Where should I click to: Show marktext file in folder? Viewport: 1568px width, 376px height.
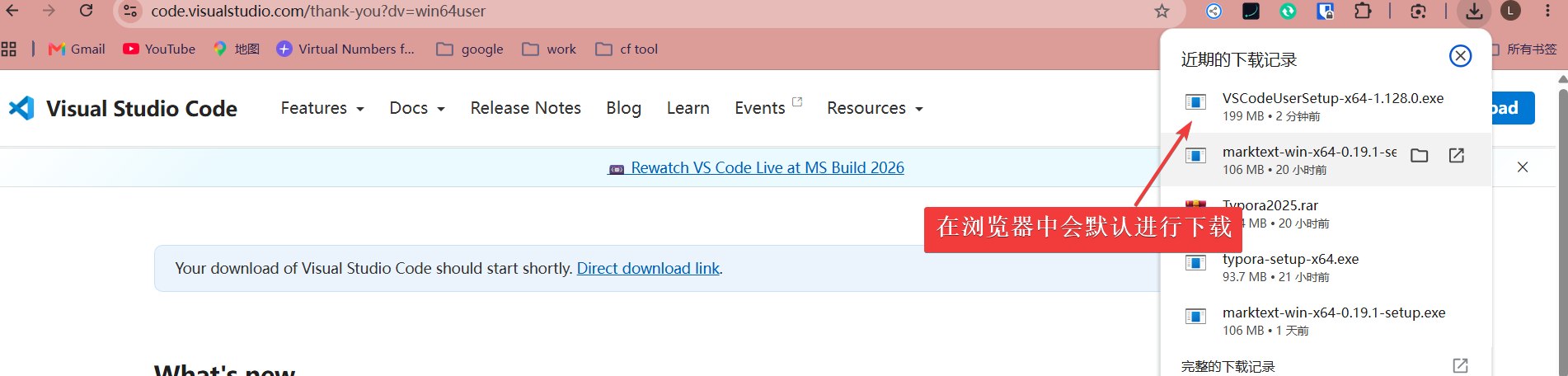click(x=1419, y=156)
